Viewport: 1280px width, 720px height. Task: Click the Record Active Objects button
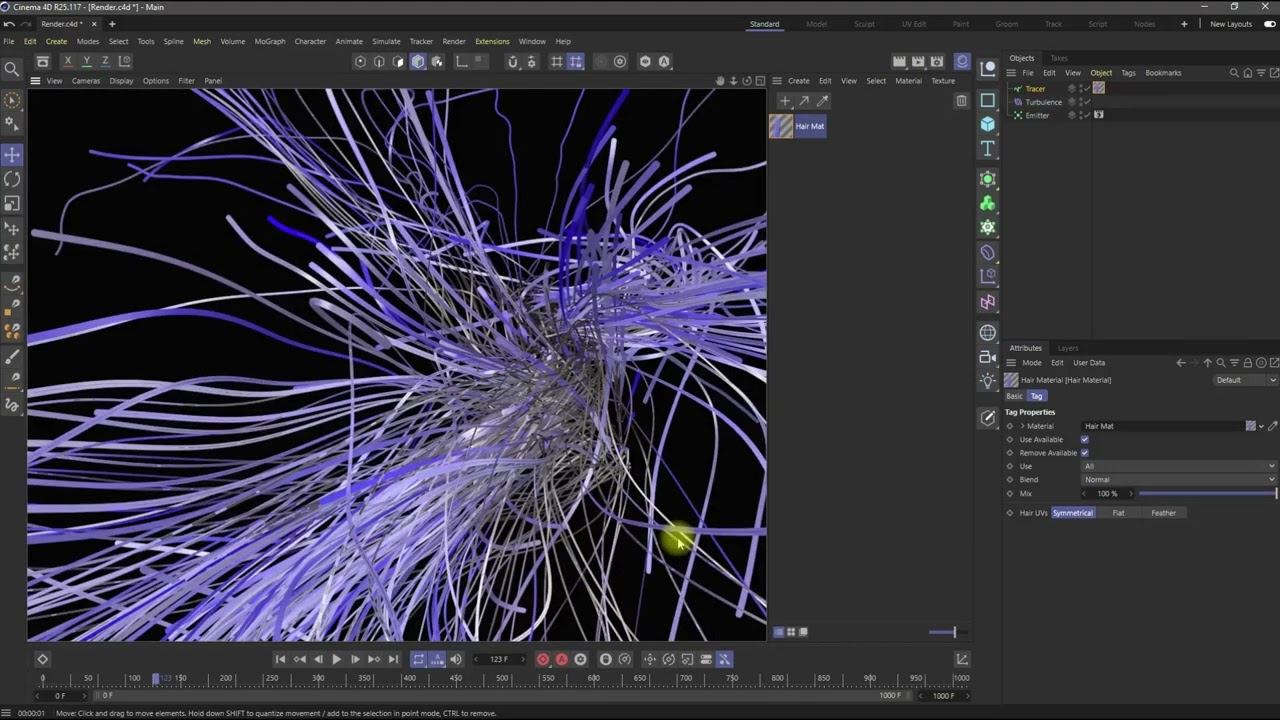pos(543,659)
